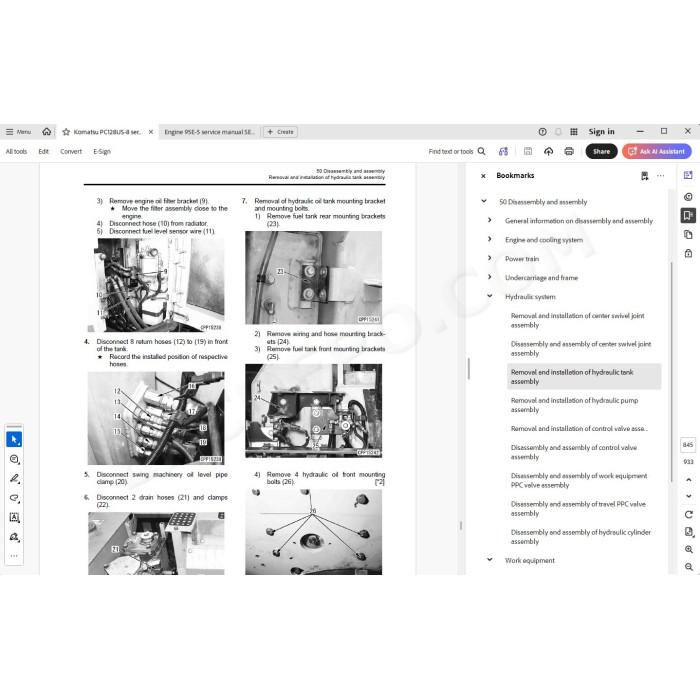
Task: Star the Komatsu PC128US-8 document tab
Action: click(x=66, y=132)
